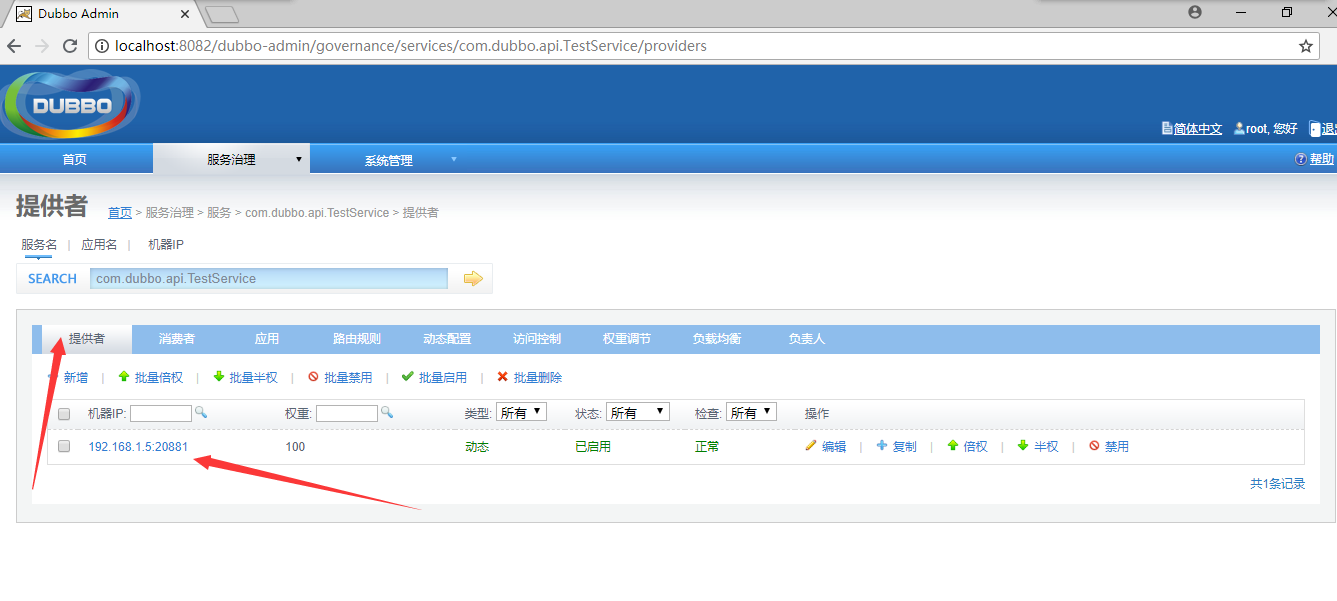Open the new tab button
The height and width of the screenshot is (601, 1337).
coord(221,14)
